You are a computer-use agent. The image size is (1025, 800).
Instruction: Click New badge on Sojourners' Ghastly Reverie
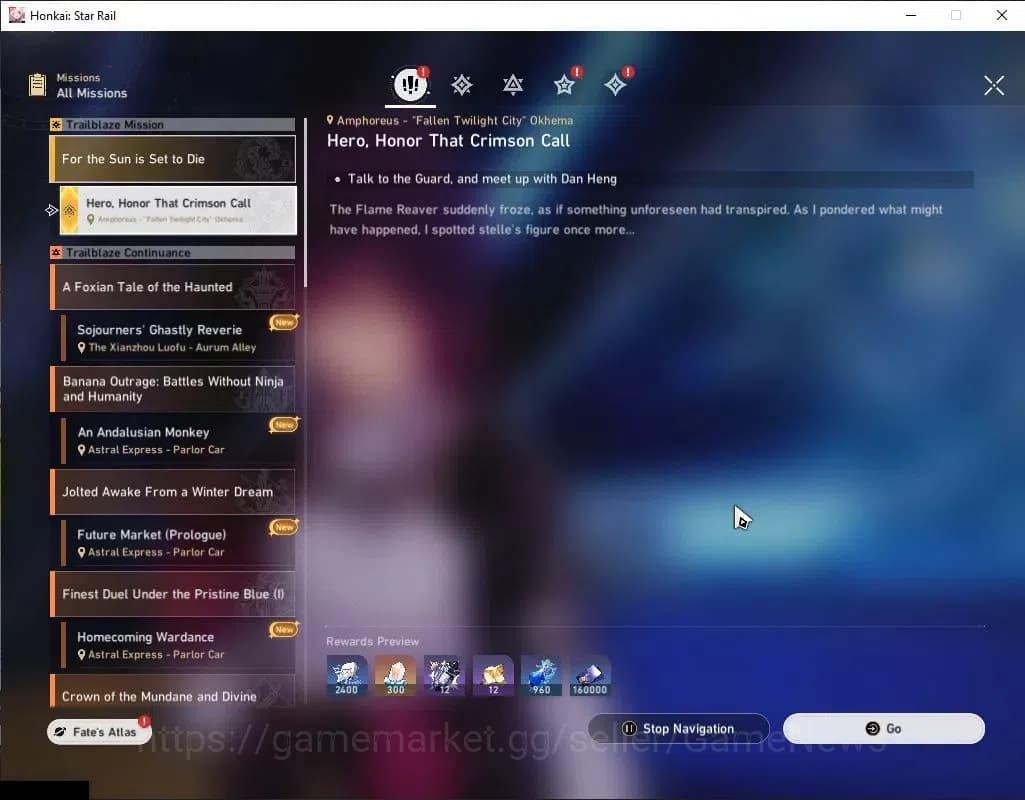coord(284,322)
